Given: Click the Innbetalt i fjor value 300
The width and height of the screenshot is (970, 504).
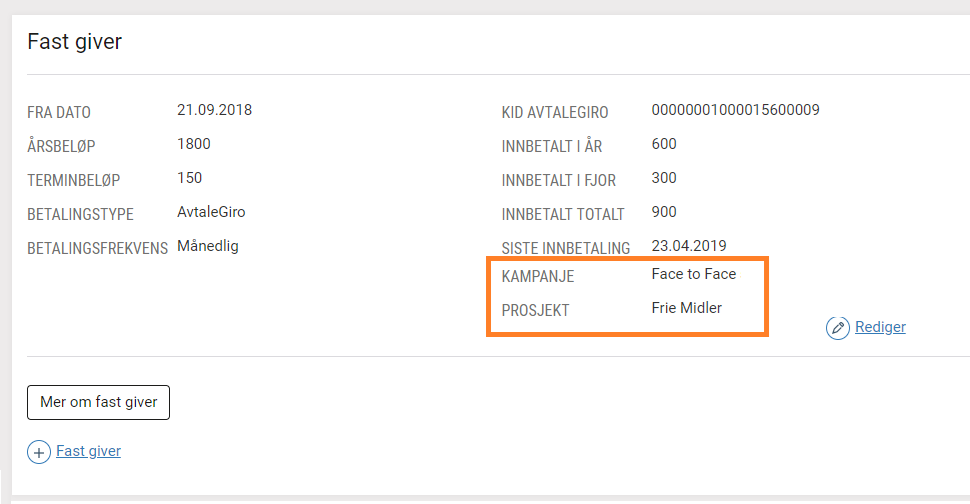Looking at the screenshot, I should 664,178.
